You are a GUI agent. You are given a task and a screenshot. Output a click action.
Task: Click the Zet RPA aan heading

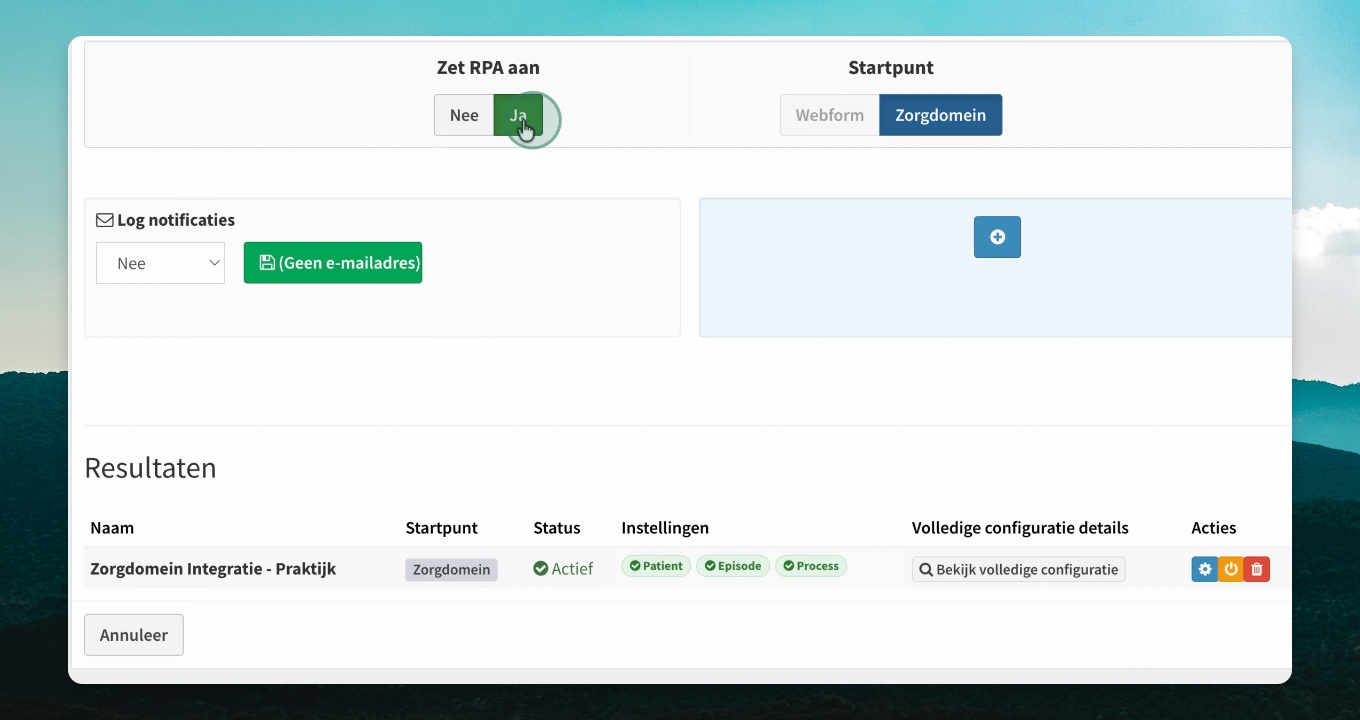[x=488, y=68]
